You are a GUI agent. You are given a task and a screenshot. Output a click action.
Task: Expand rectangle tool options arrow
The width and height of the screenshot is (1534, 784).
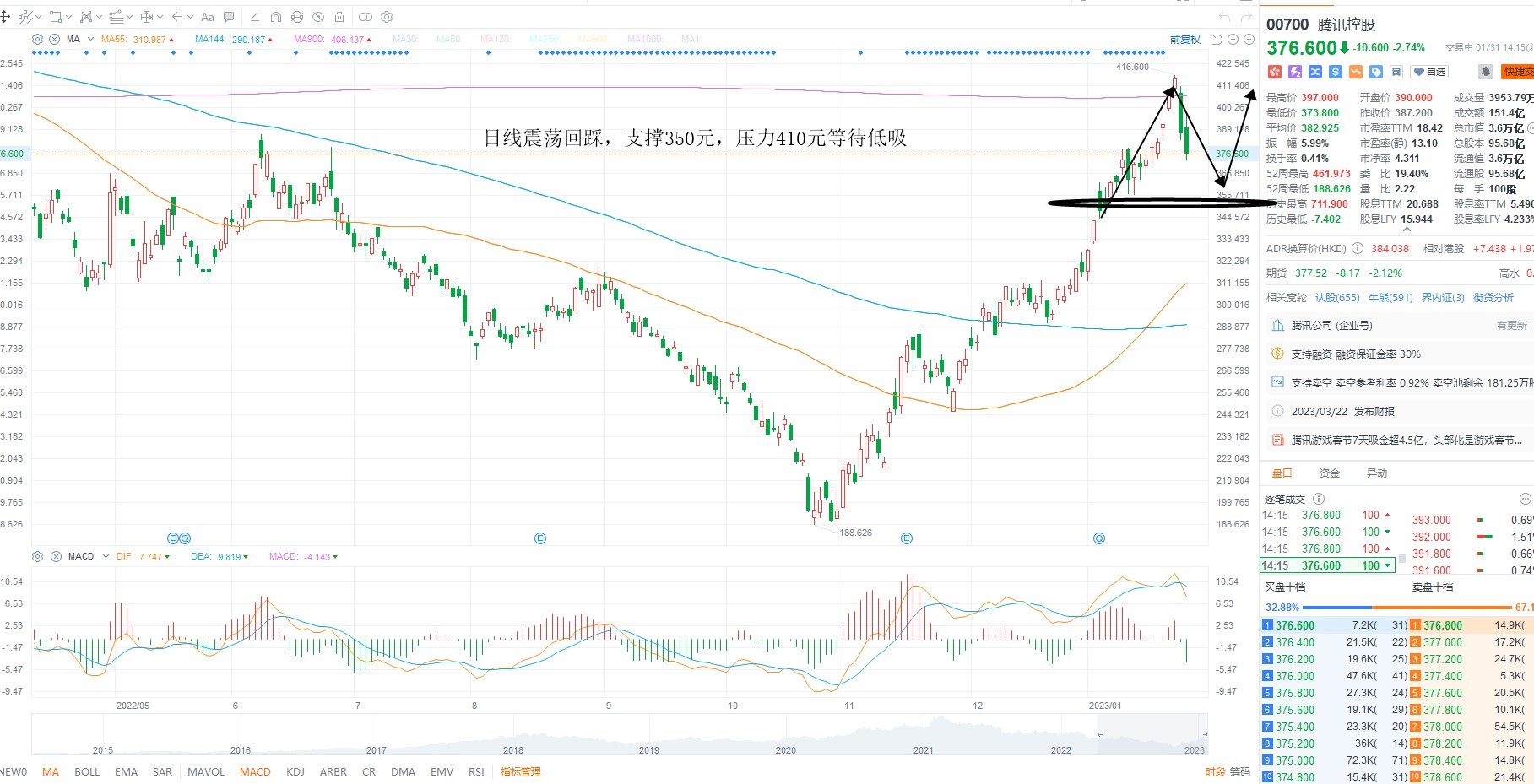pyautogui.click(x=69, y=17)
